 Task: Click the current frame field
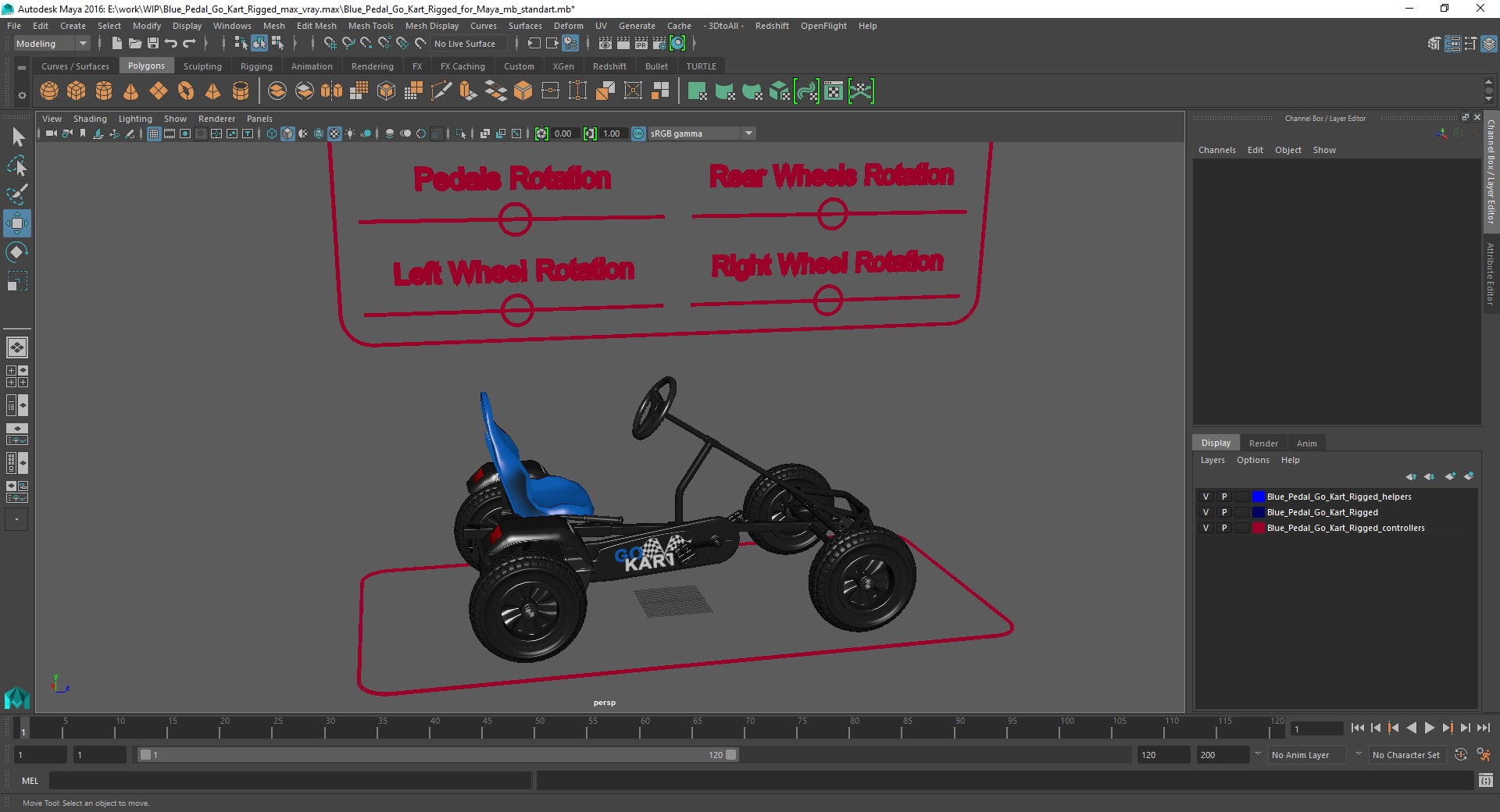pyautogui.click(x=1317, y=728)
